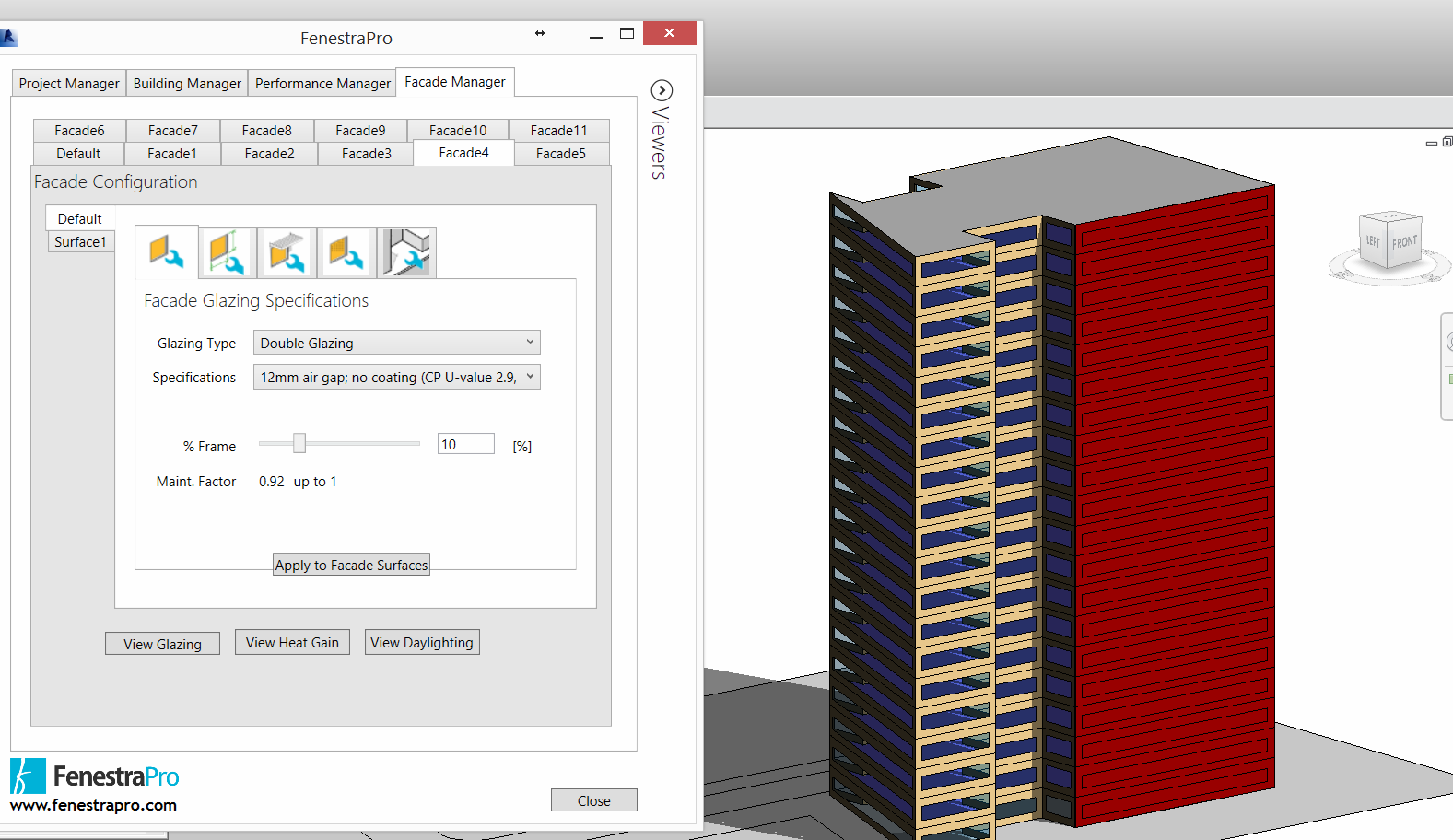1453x840 pixels.
Task: Click the Maint. Factor value 0.92
Action: tap(272, 481)
